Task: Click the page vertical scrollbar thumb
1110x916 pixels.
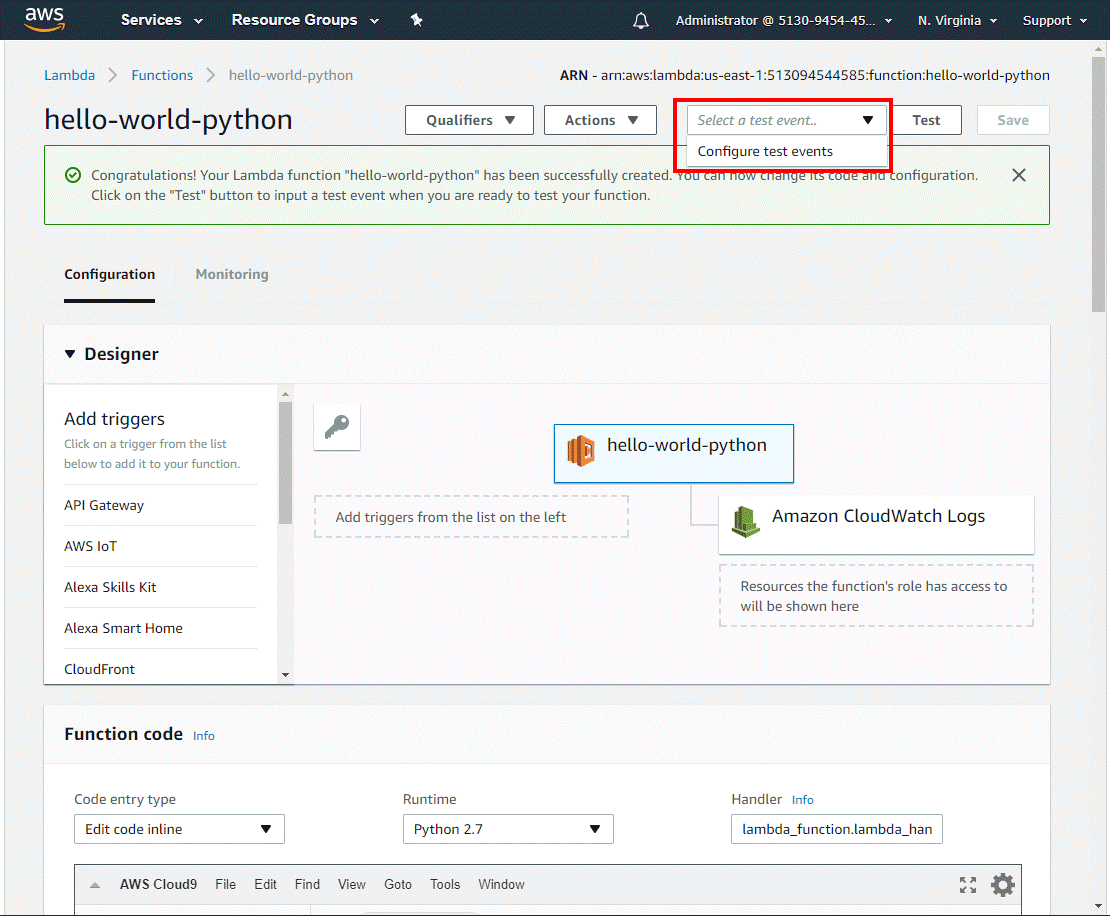Action: (x=1098, y=184)
